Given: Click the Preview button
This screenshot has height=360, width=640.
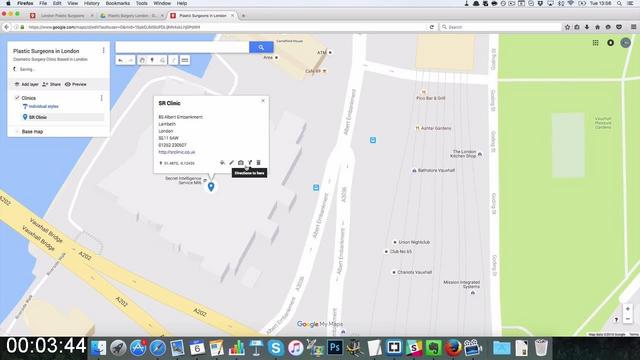Looking at the screenshot, I should 76,84.
